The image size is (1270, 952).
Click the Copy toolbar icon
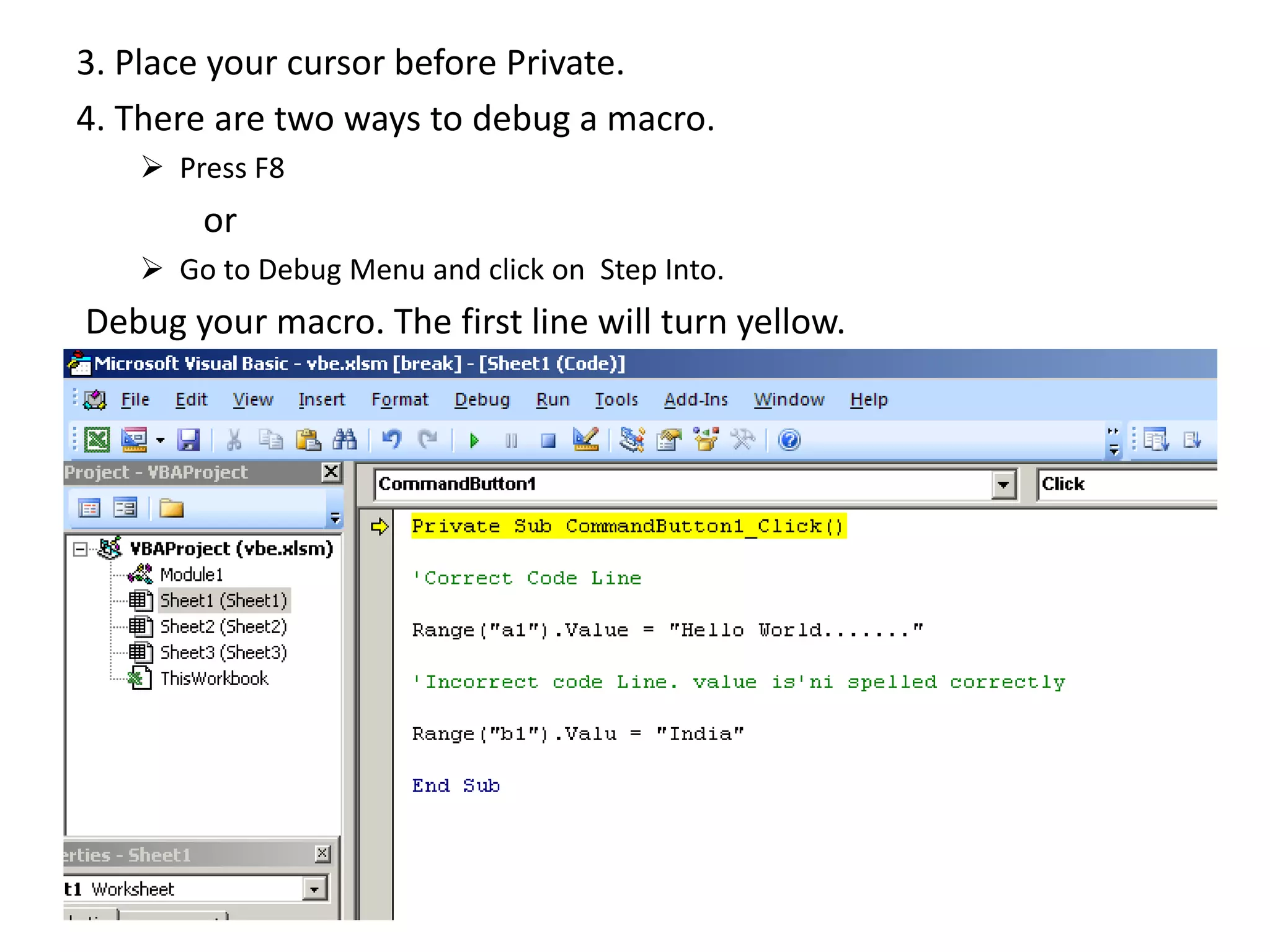click(x=270, y=440)
